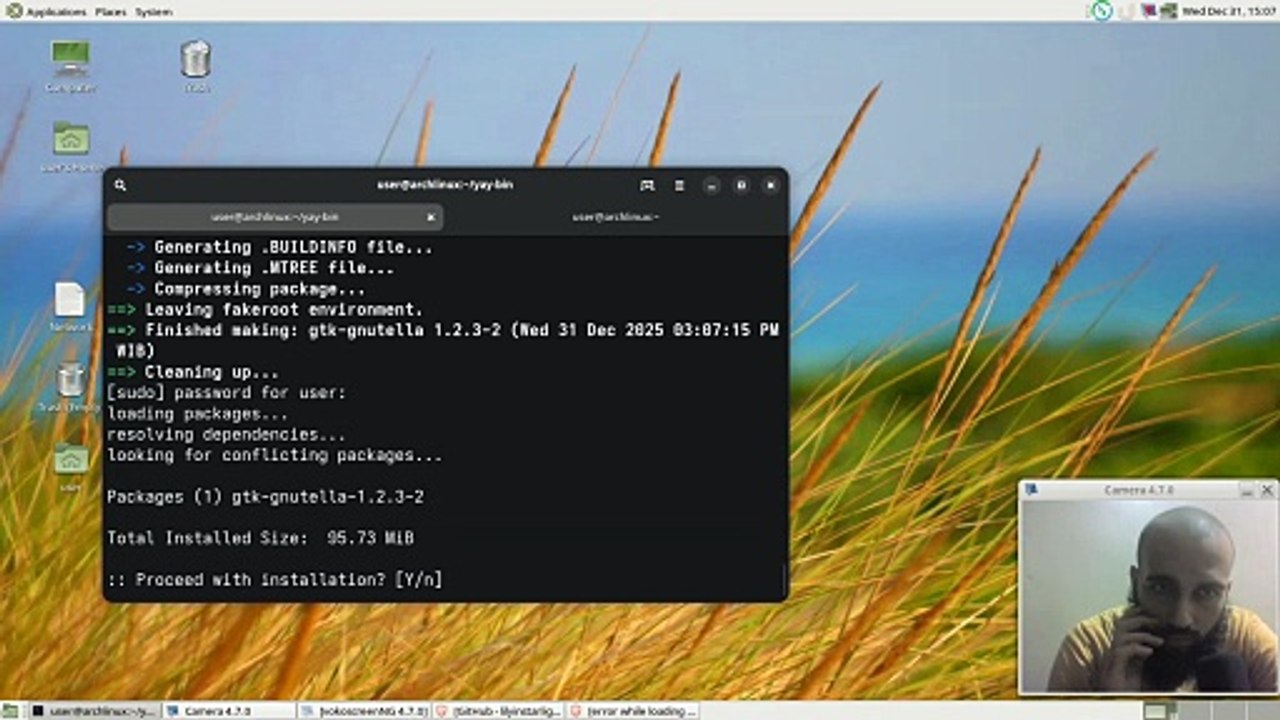Viewport: 1280px width, 720px height.
Task: Open the Computer desktop icon
Action: coord(70,66)
